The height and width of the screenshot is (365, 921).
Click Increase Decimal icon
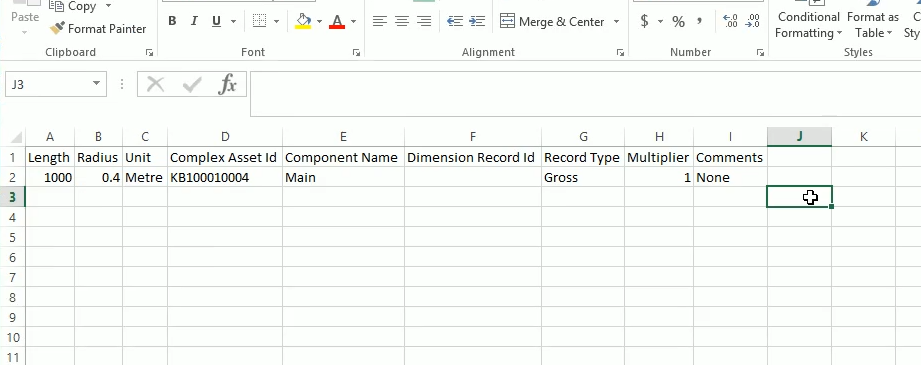pyautogui.click(x=730, y=22)
